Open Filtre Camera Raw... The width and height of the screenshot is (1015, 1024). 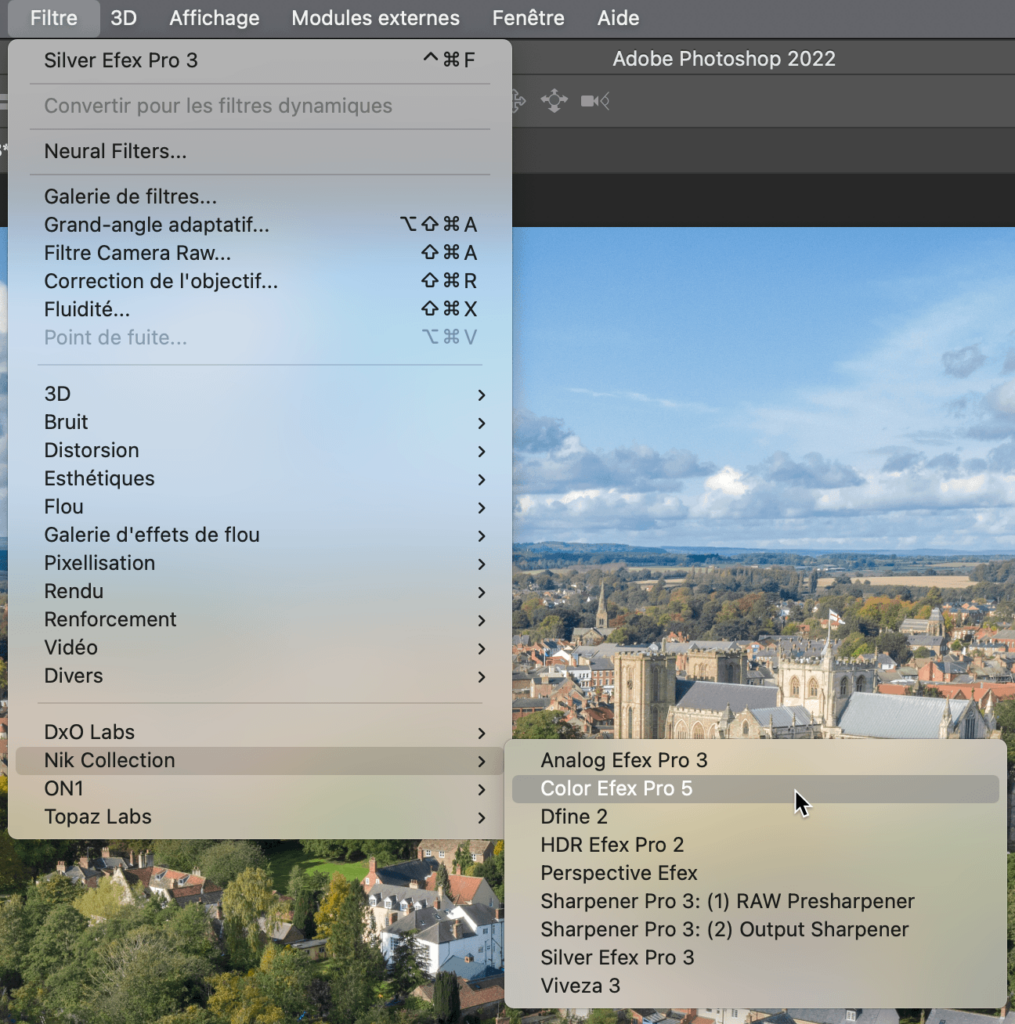pos(259,253)
